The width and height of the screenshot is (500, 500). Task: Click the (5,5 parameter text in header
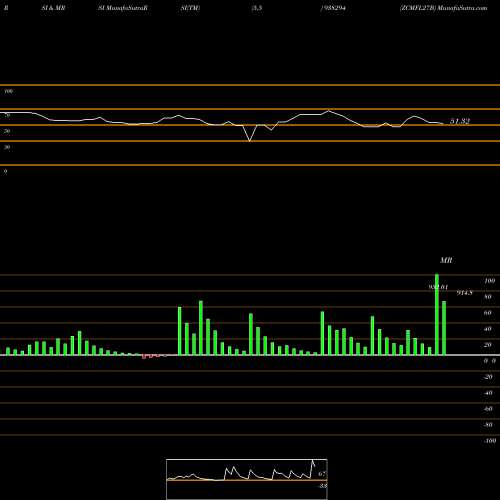point(257,8)
